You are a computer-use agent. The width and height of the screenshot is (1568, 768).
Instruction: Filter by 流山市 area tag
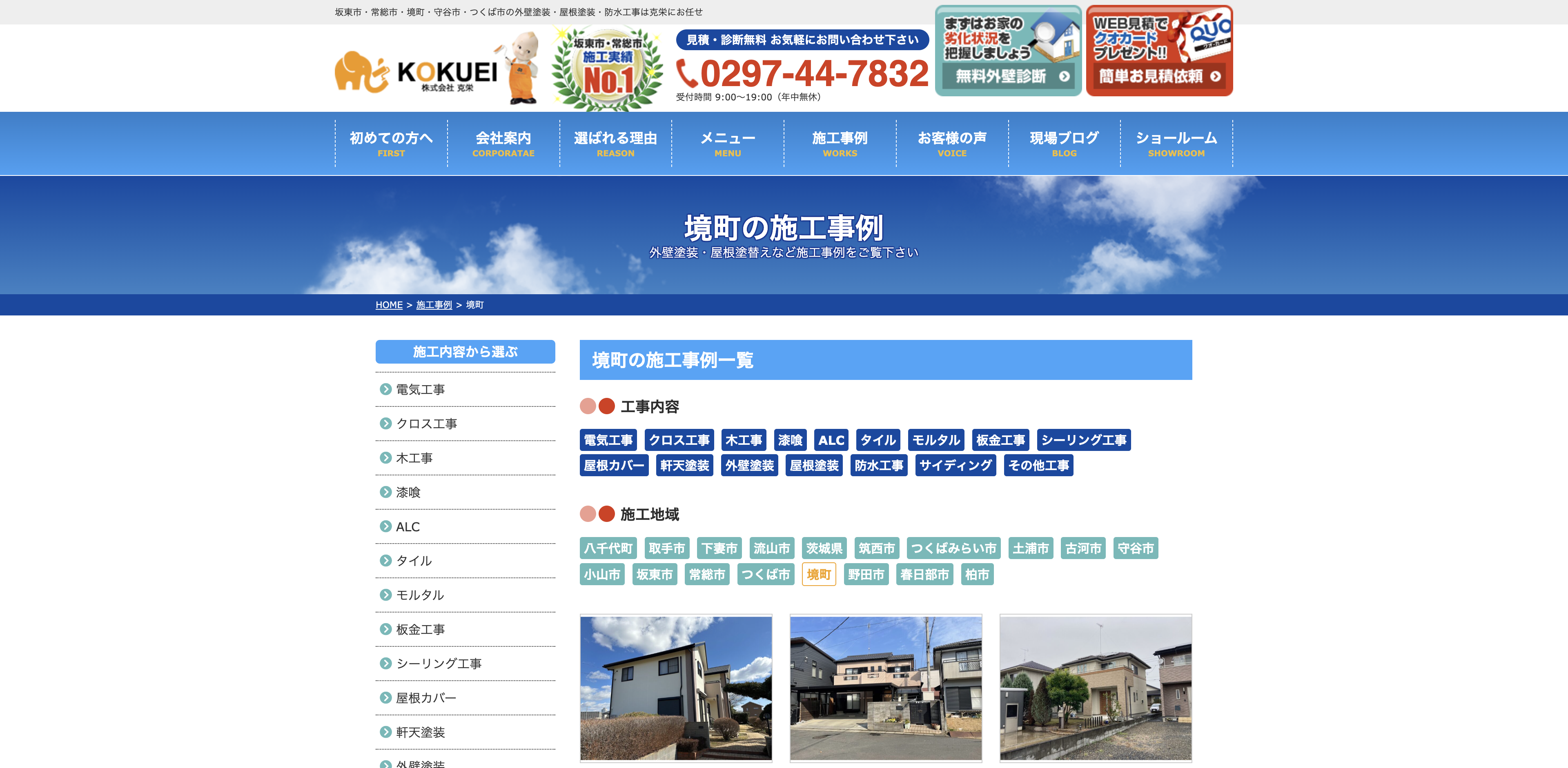[771, 548]
